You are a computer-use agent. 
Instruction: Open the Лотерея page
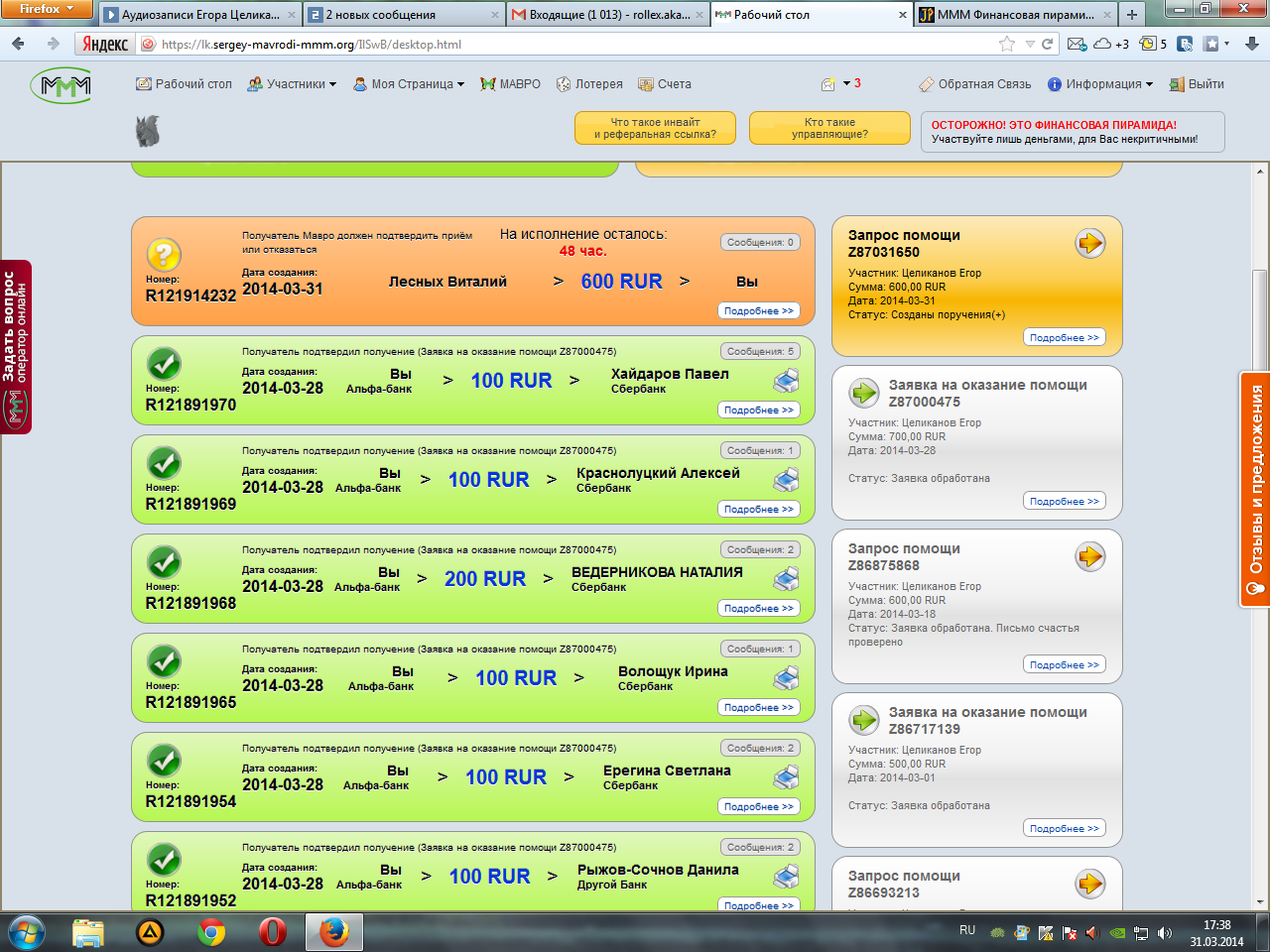589,84
